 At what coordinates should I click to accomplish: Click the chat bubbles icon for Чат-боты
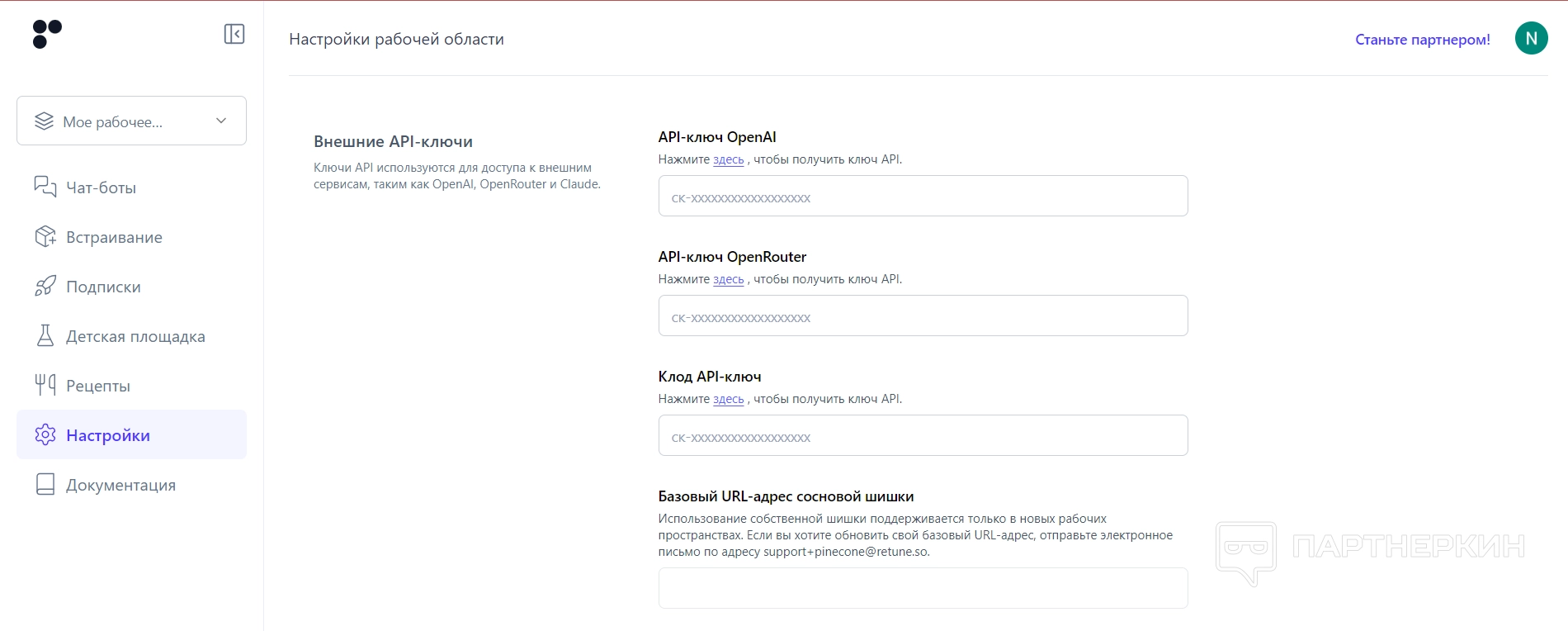click(x=45, y=187)
